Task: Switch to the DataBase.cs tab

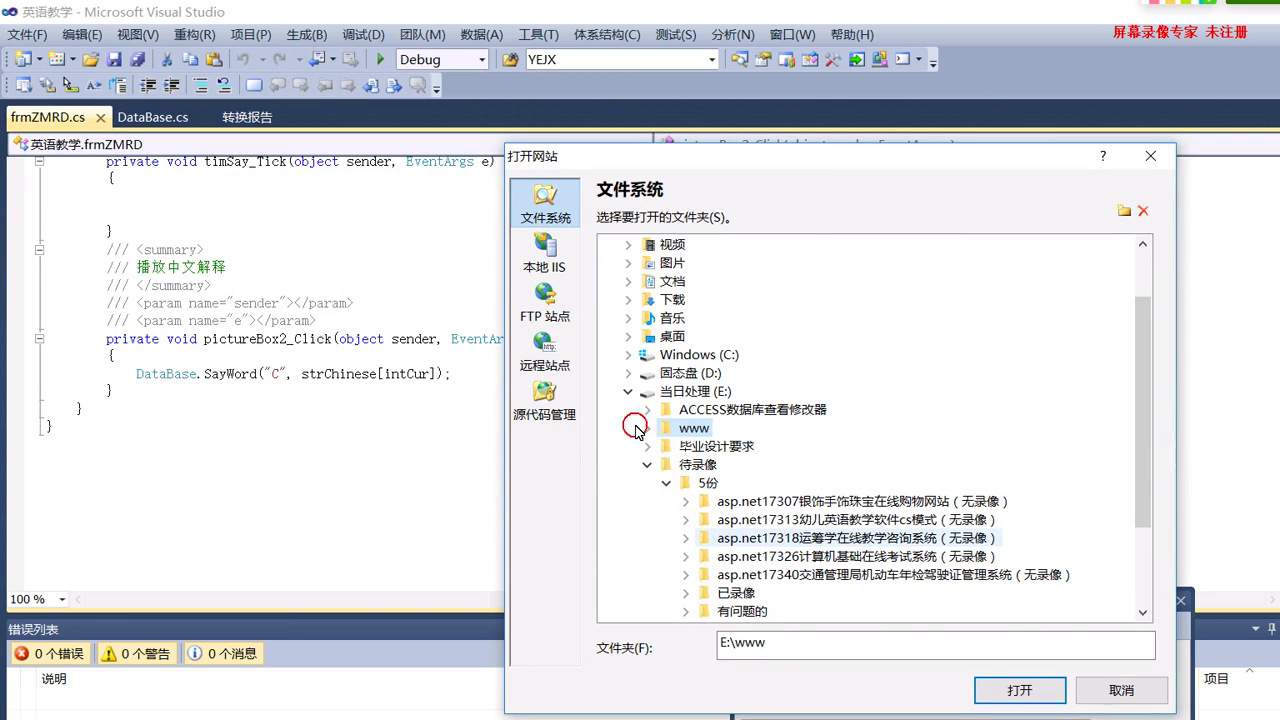Action: 153,117
